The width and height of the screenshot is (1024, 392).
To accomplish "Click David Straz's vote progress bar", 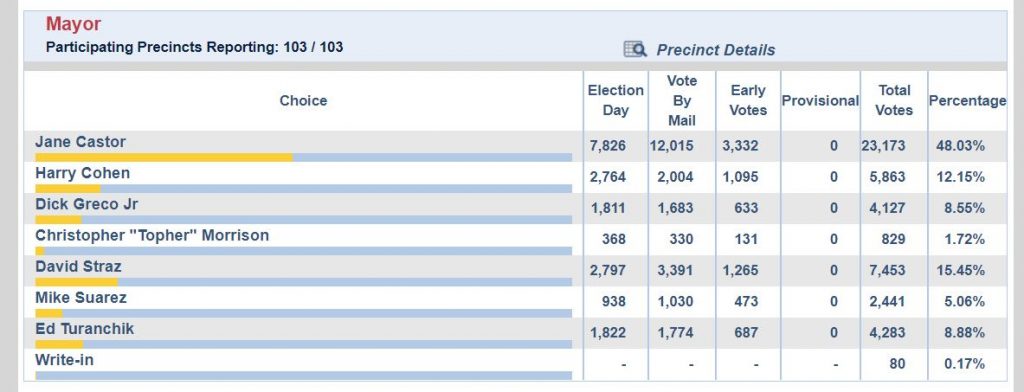I will 304,282.
